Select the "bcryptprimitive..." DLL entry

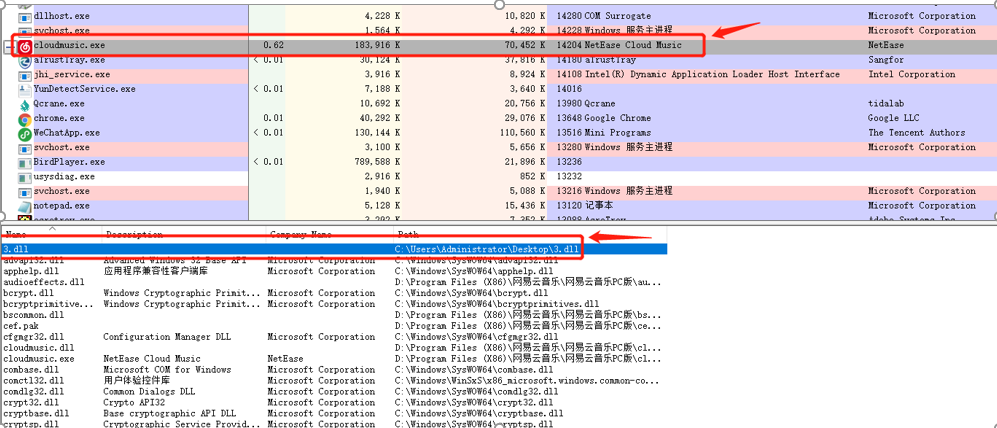tap(48, 304)
